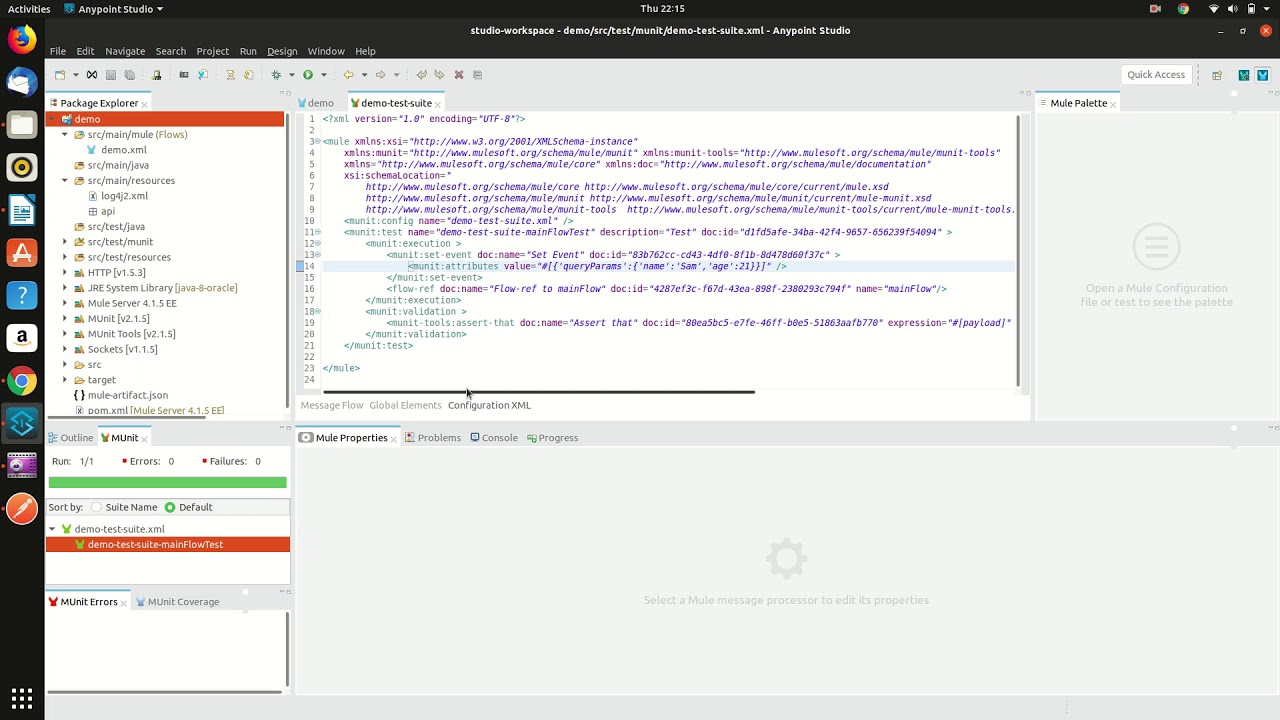Open the Open Perspective icon near Quick Access
This screenshot has width=1280, height=720.
tap(1217, 75)
